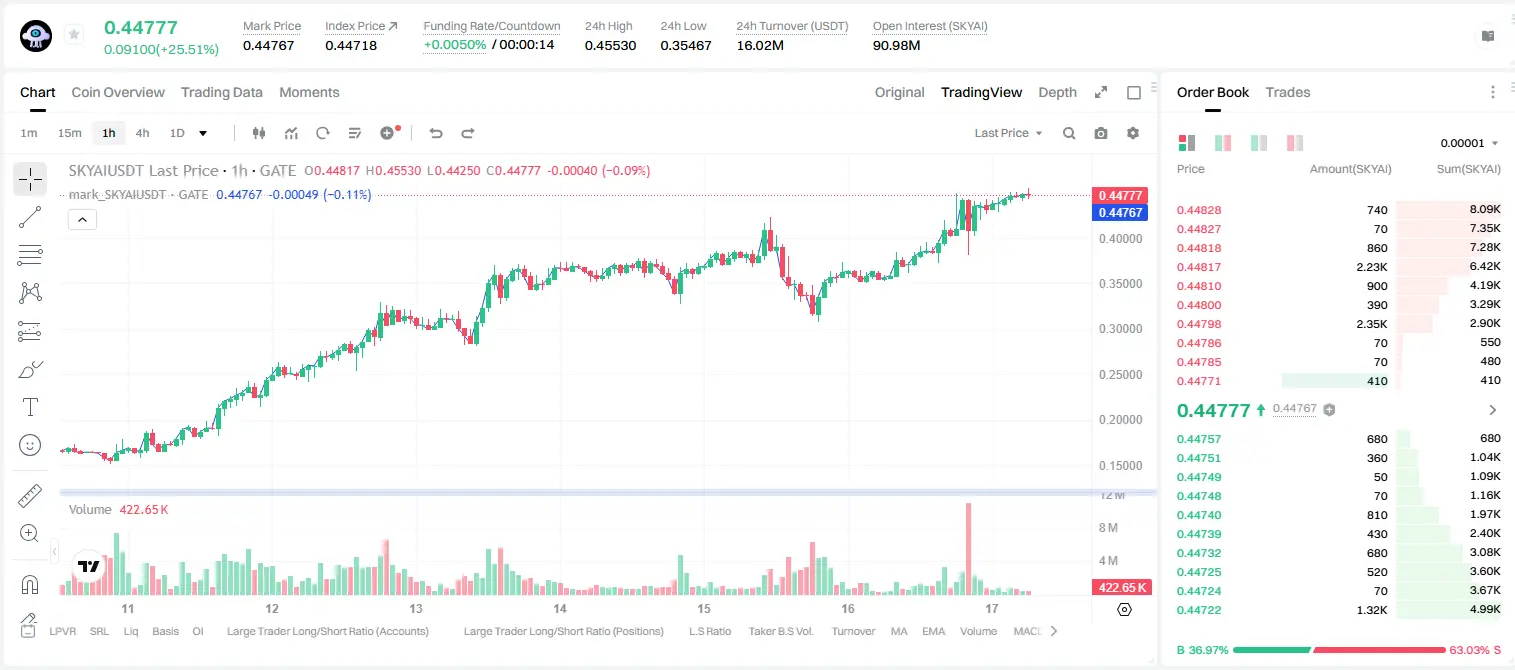The height and width of the screenshot is (670, 1515).
Task: Select the ruler measure tool
Action: click(30, 495)
